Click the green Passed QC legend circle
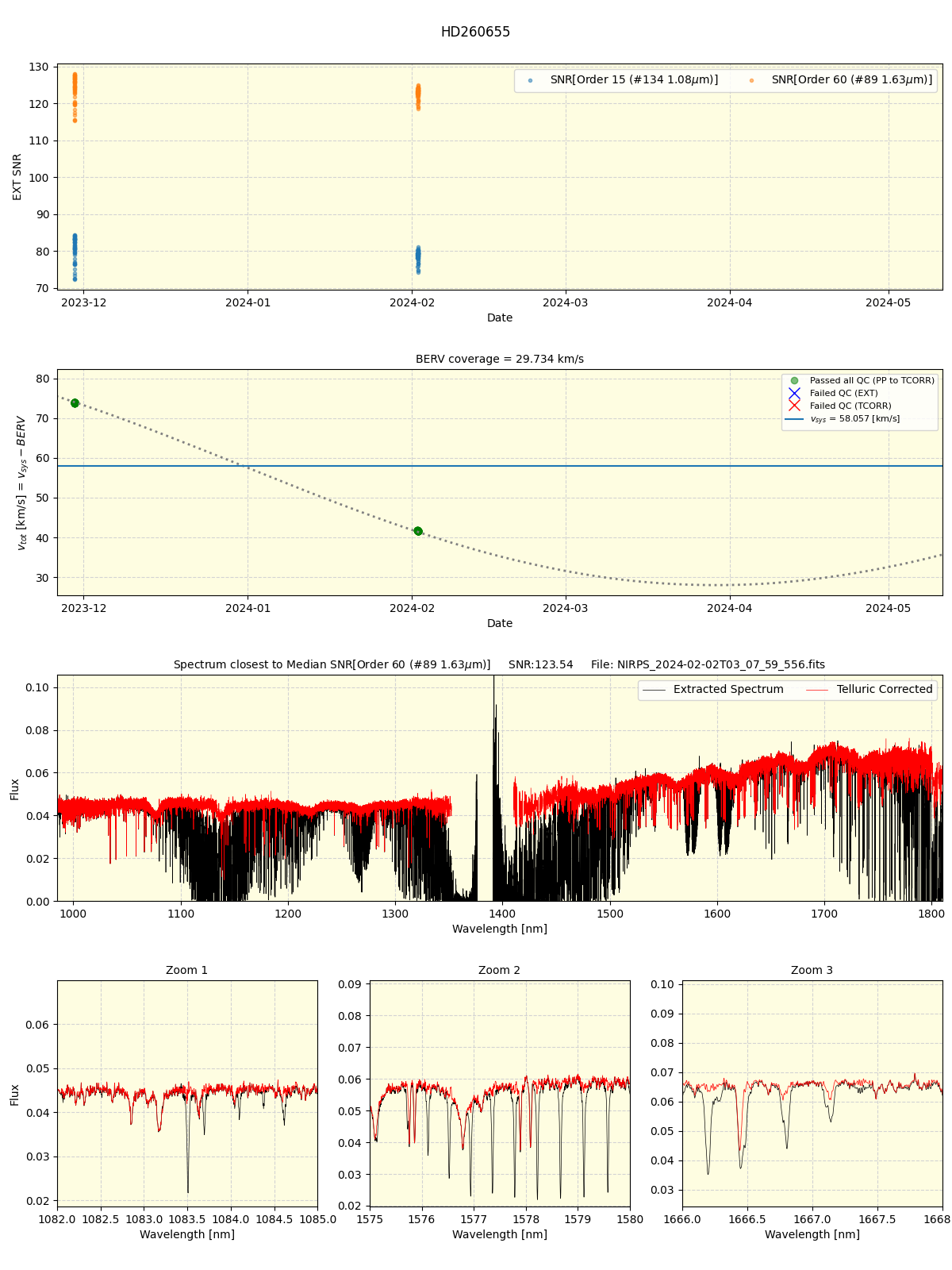 point(794,381)
